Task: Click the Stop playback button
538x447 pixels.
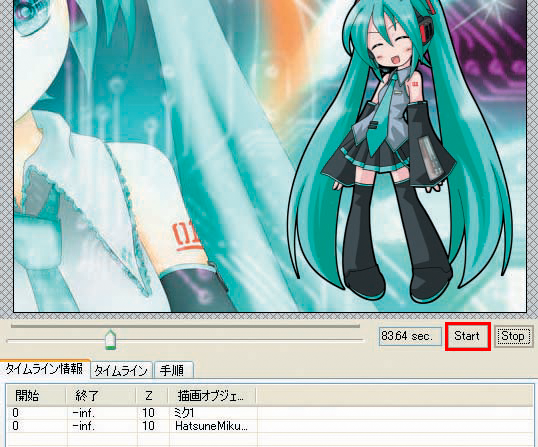Action: click(513, 336)
